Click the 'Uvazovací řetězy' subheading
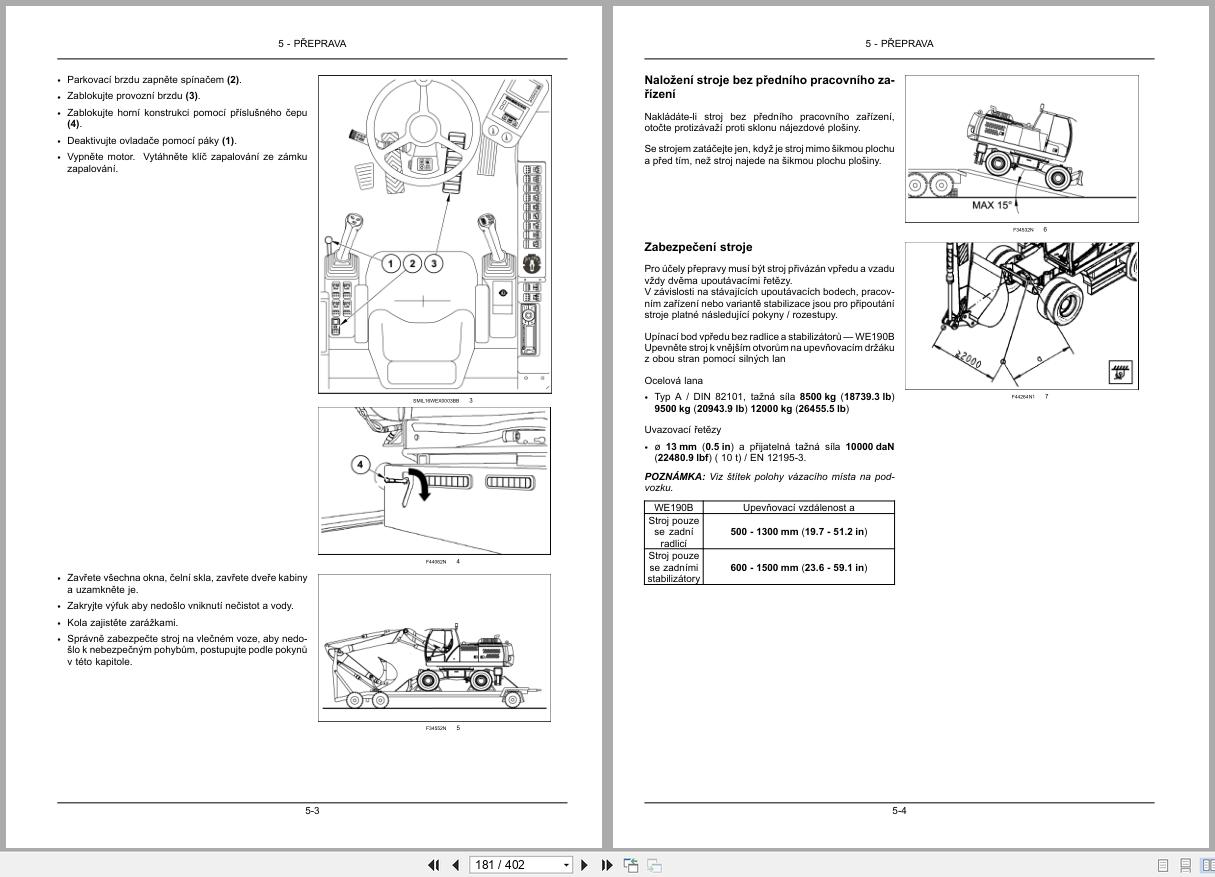This screenshot has height=877, width=1215. (682, 430)
